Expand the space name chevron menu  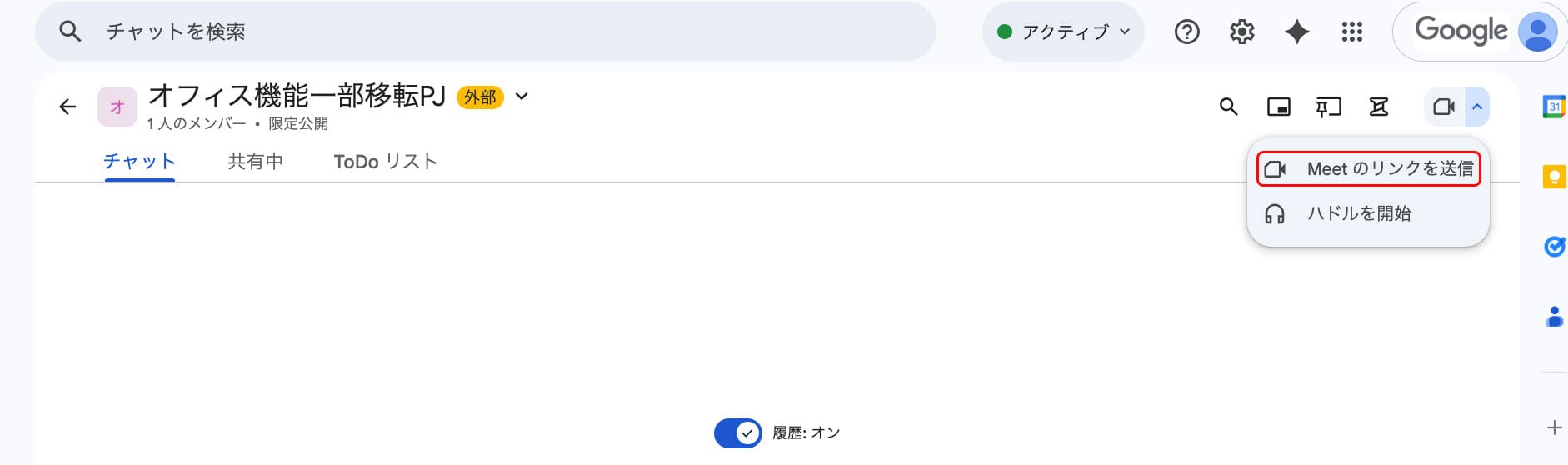click(522, 97)
